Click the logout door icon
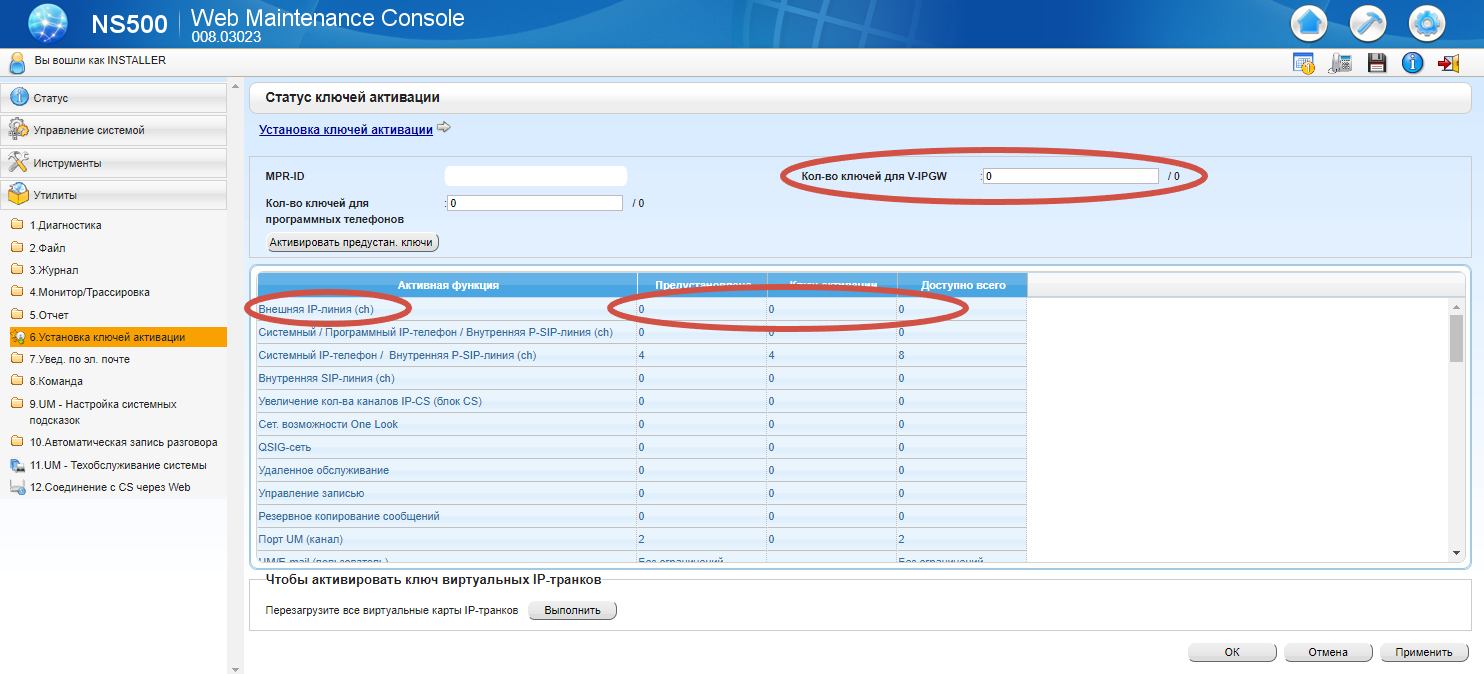Viewport: 1484px width, 674px height. point(1448,63)
